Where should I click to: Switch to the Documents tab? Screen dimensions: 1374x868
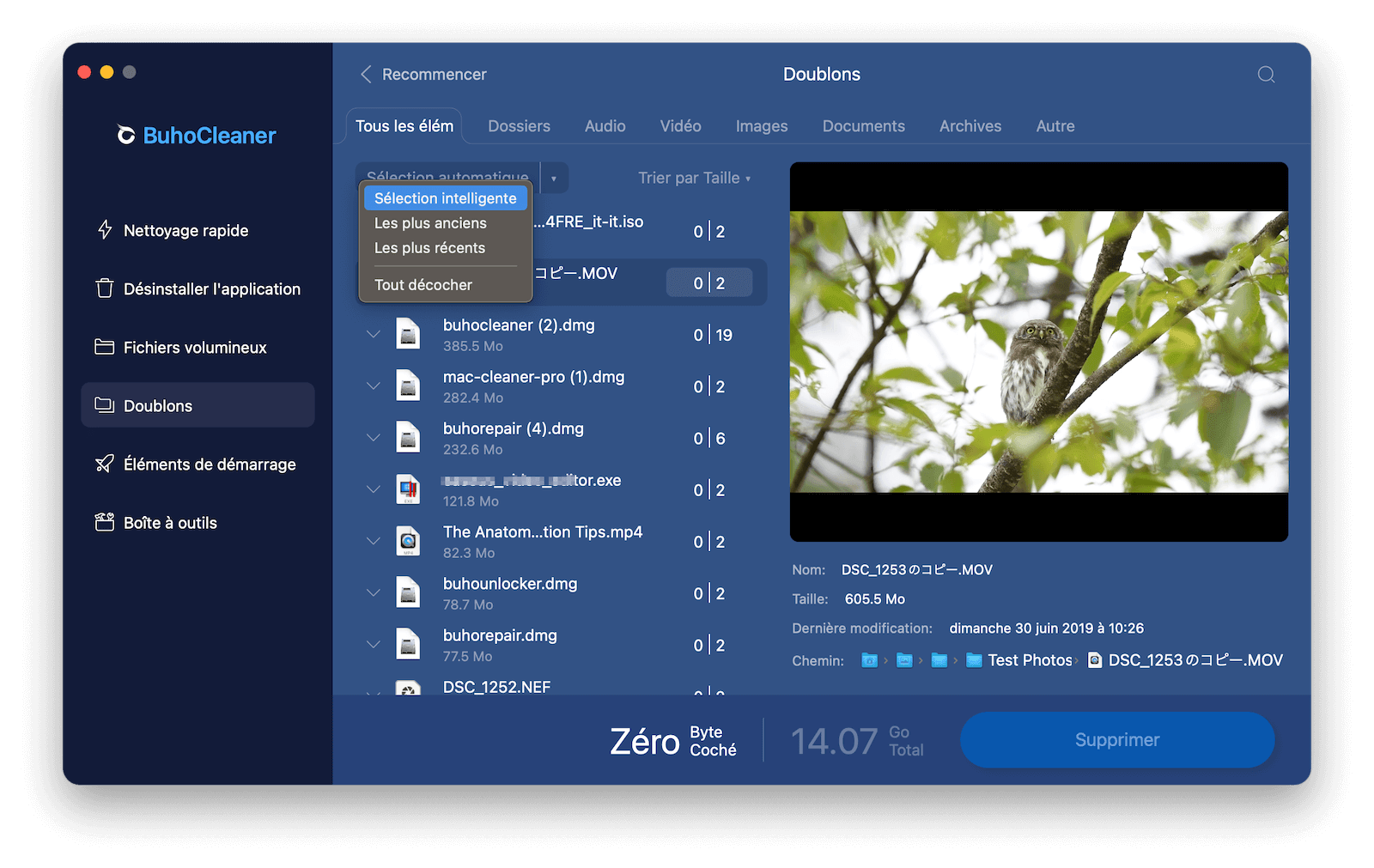863,126
